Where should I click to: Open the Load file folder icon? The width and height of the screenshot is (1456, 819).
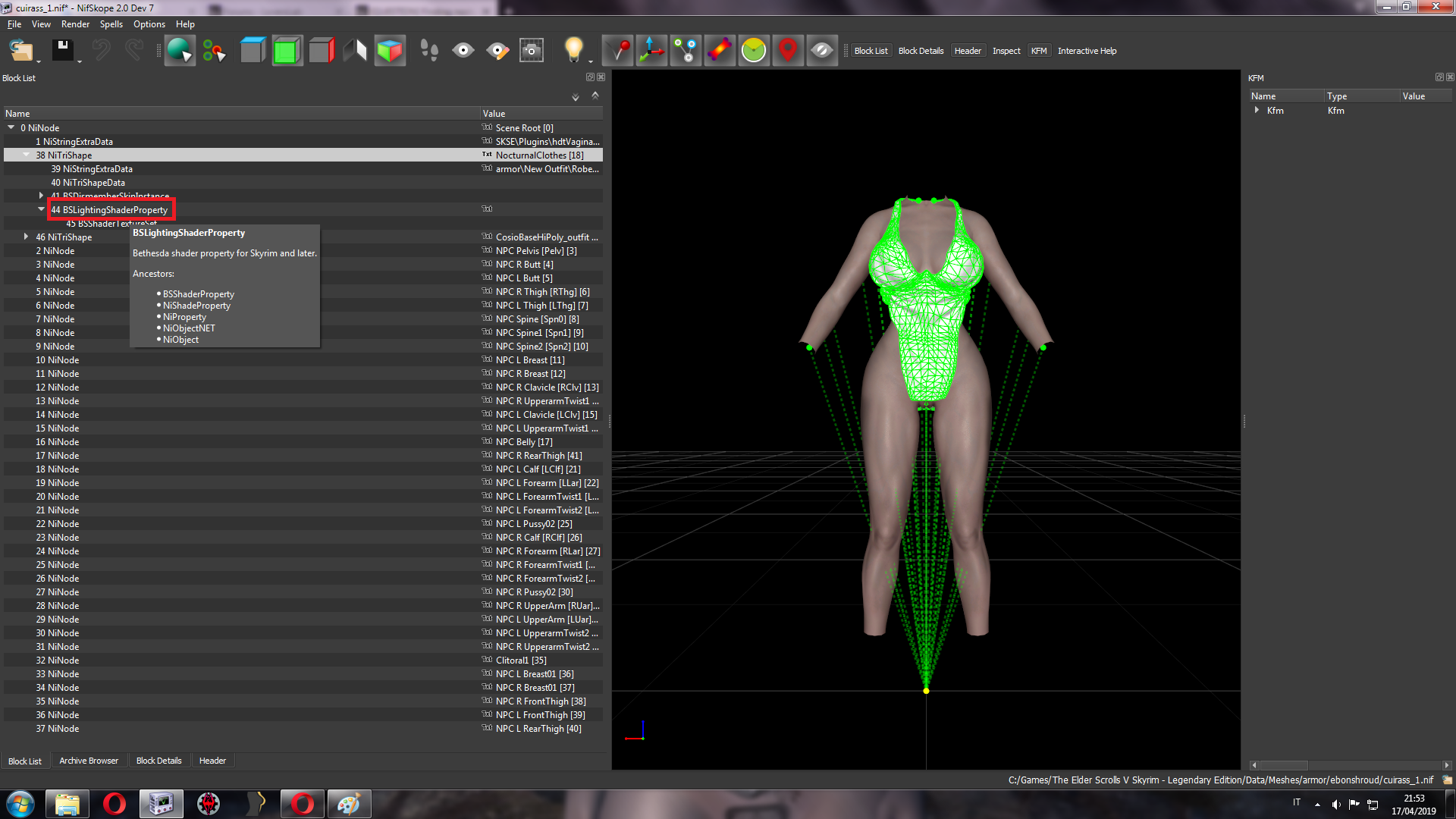[21, 51]
